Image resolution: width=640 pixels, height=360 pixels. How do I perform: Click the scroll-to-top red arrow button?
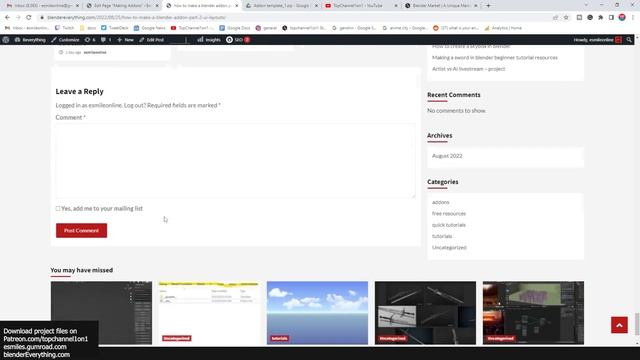619,325
